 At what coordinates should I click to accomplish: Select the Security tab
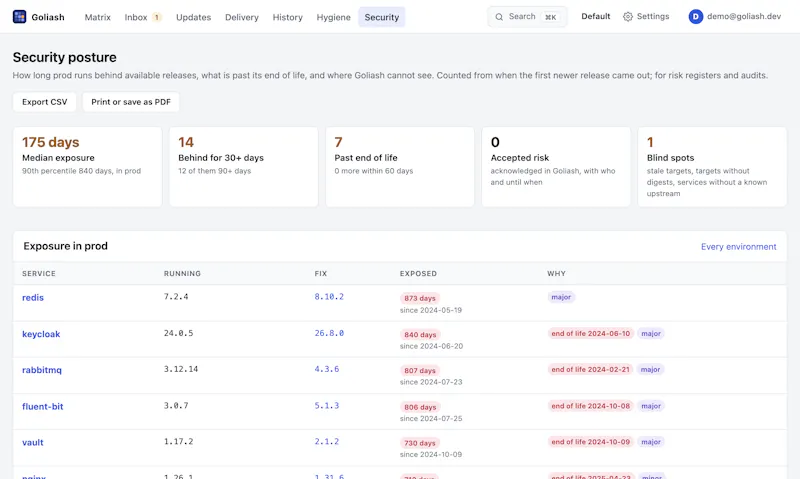pos(382,17)
